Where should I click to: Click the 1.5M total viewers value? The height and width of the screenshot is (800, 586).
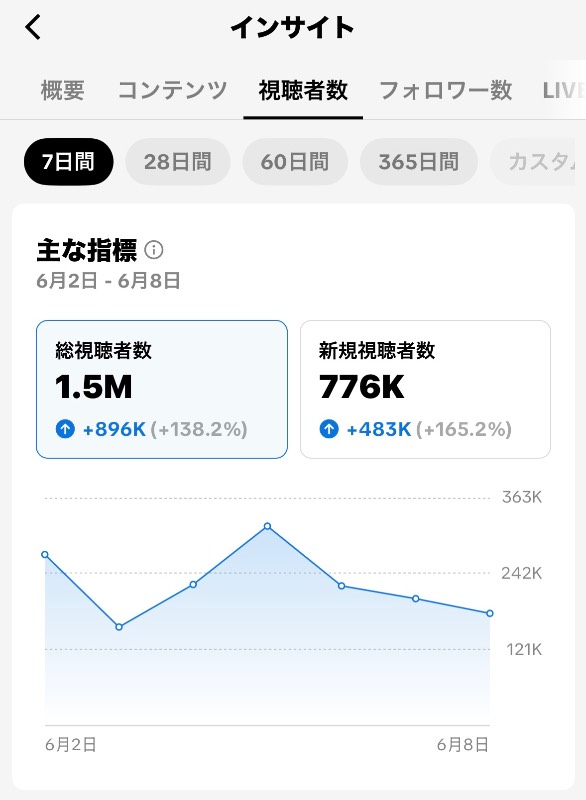94,387
